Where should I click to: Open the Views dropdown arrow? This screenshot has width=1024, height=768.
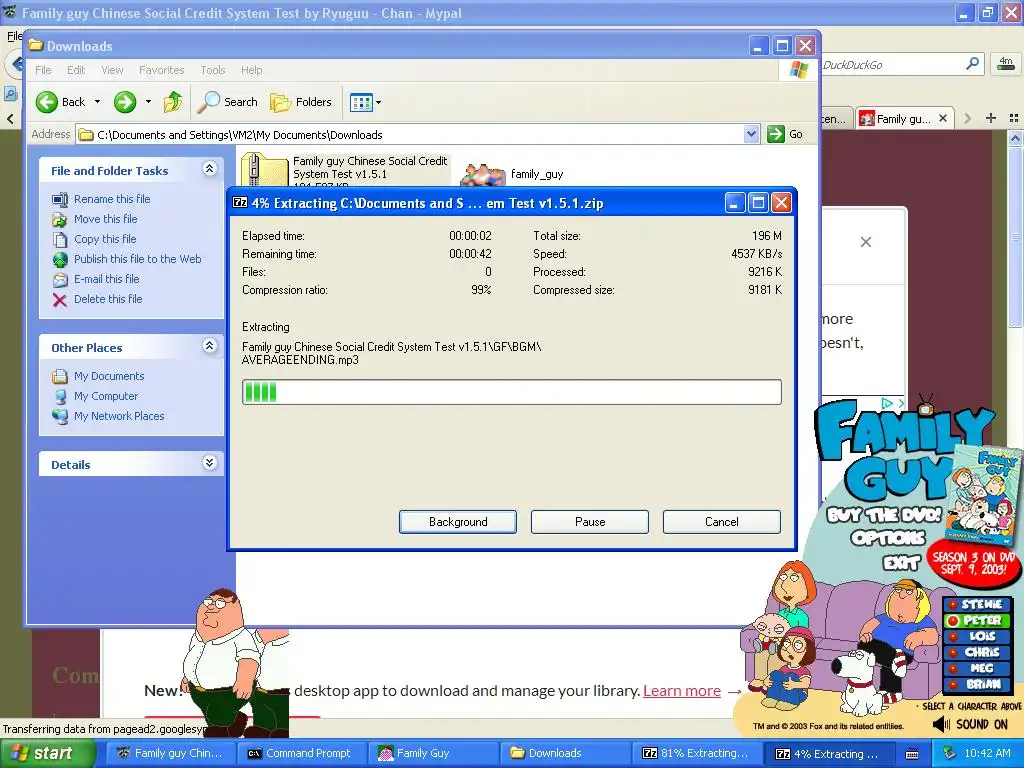point(378,103)
